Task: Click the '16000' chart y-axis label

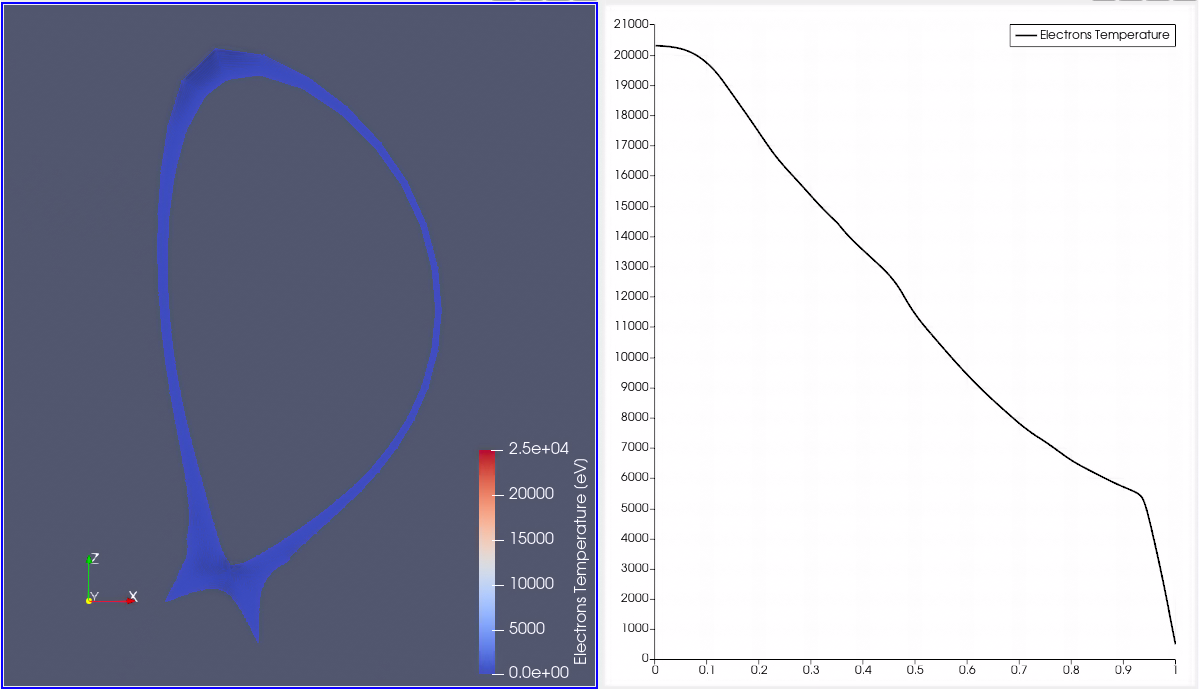Action: pos(631,175)
